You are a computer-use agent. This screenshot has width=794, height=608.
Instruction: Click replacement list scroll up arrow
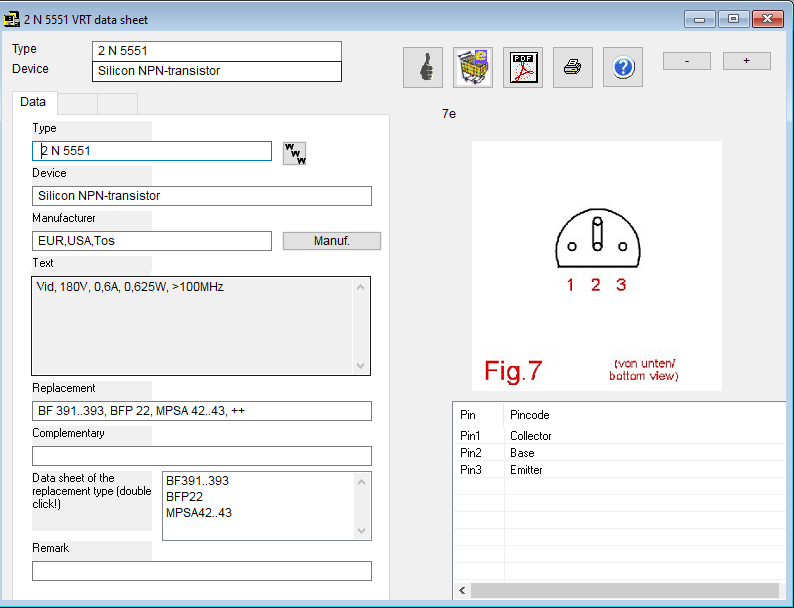[362, 482]
